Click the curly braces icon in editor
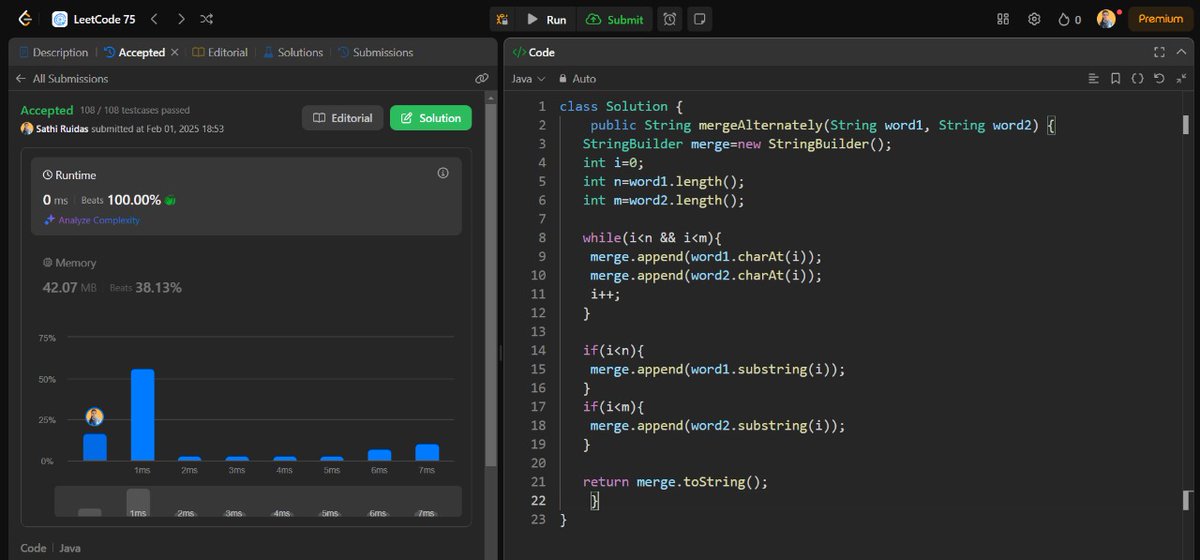The height and width of the screenshot is (560, 1200). click(x=1137, y=78)
